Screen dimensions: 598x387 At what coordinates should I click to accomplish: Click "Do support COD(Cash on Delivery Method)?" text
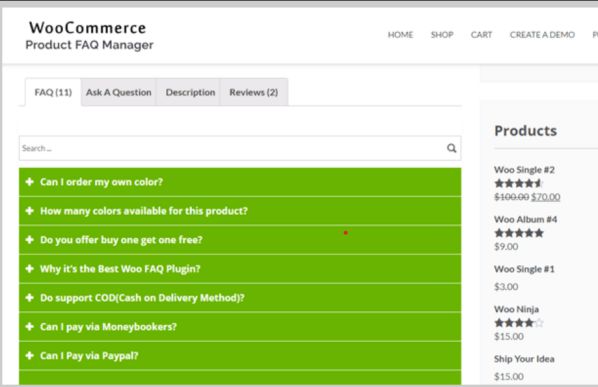tap(142, 298)
